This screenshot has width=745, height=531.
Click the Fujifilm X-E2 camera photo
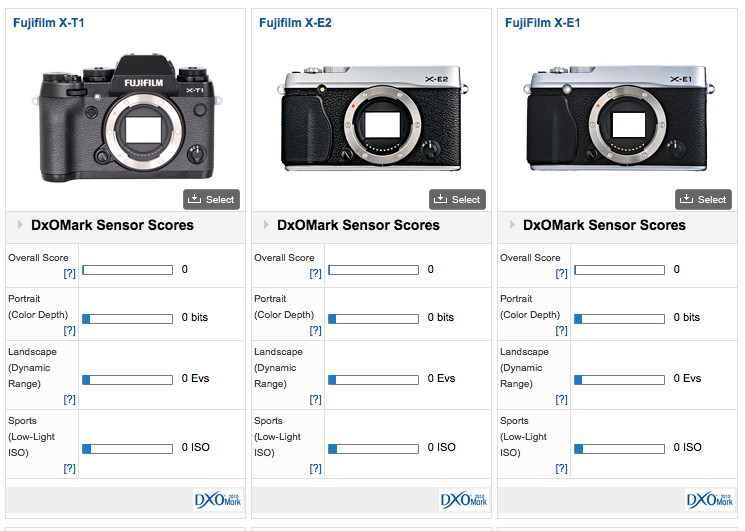pyautogui.click(x=373, y=119)
